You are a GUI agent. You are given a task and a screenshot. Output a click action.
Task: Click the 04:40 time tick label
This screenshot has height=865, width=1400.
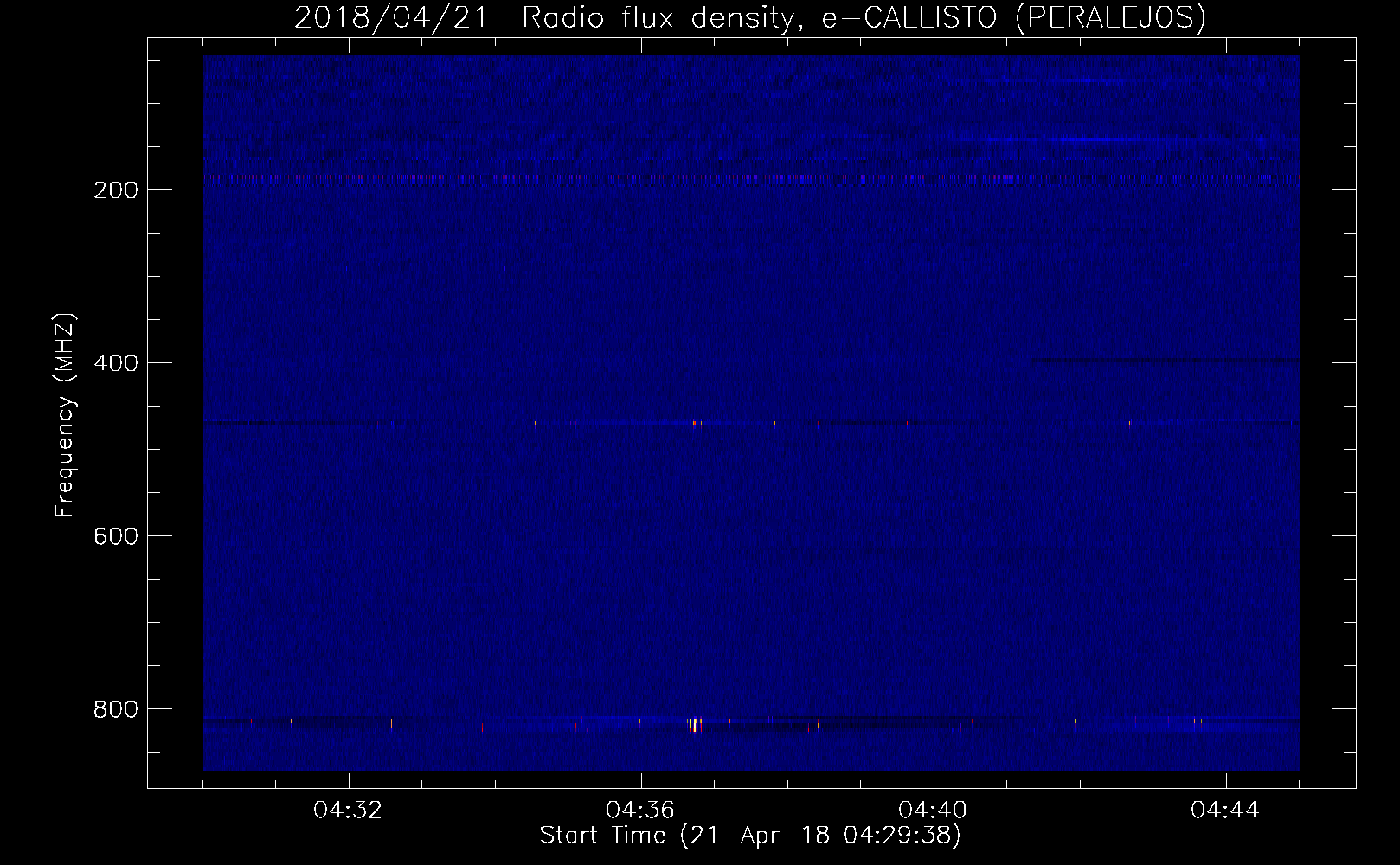(x=933, y=811)
